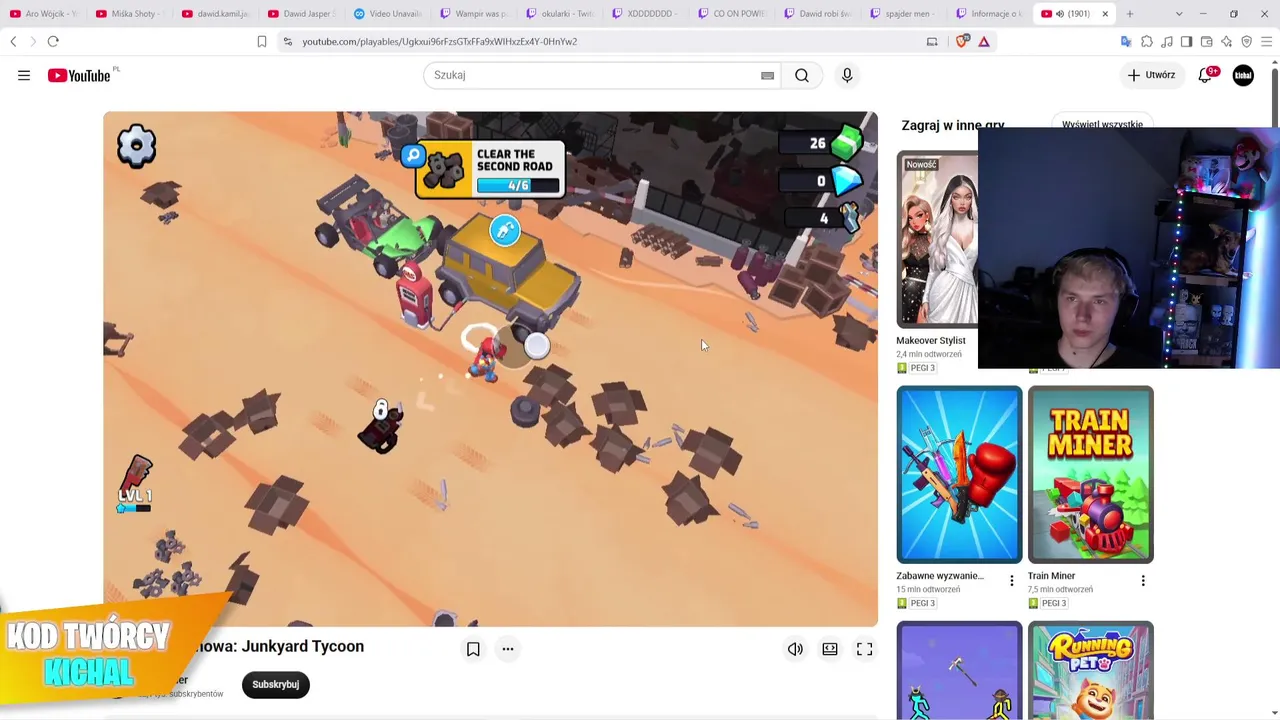Open the three-dot menu under the game
The height and width of the screenshot is (720, 1280).
(x=508, y=649)
